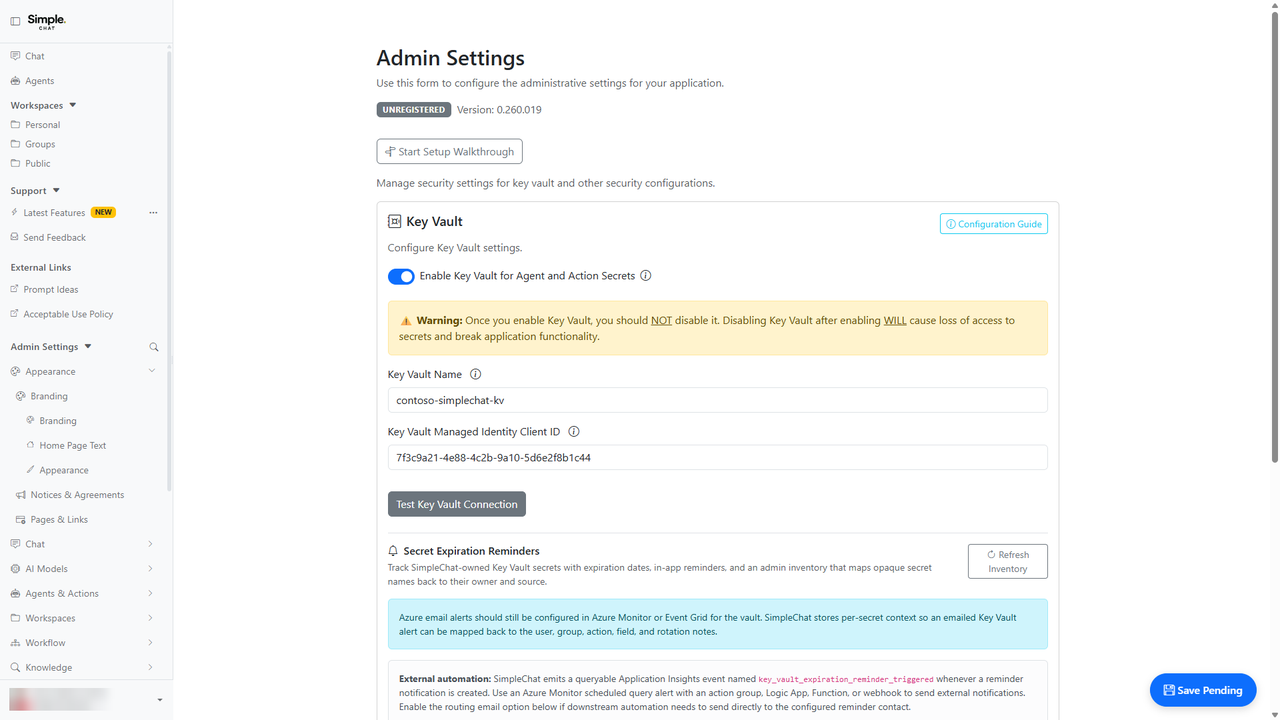This screenshot has width=1280, height=720.
Task: Collapse the Support section in sidebar
Action: [x=56, y=190]
